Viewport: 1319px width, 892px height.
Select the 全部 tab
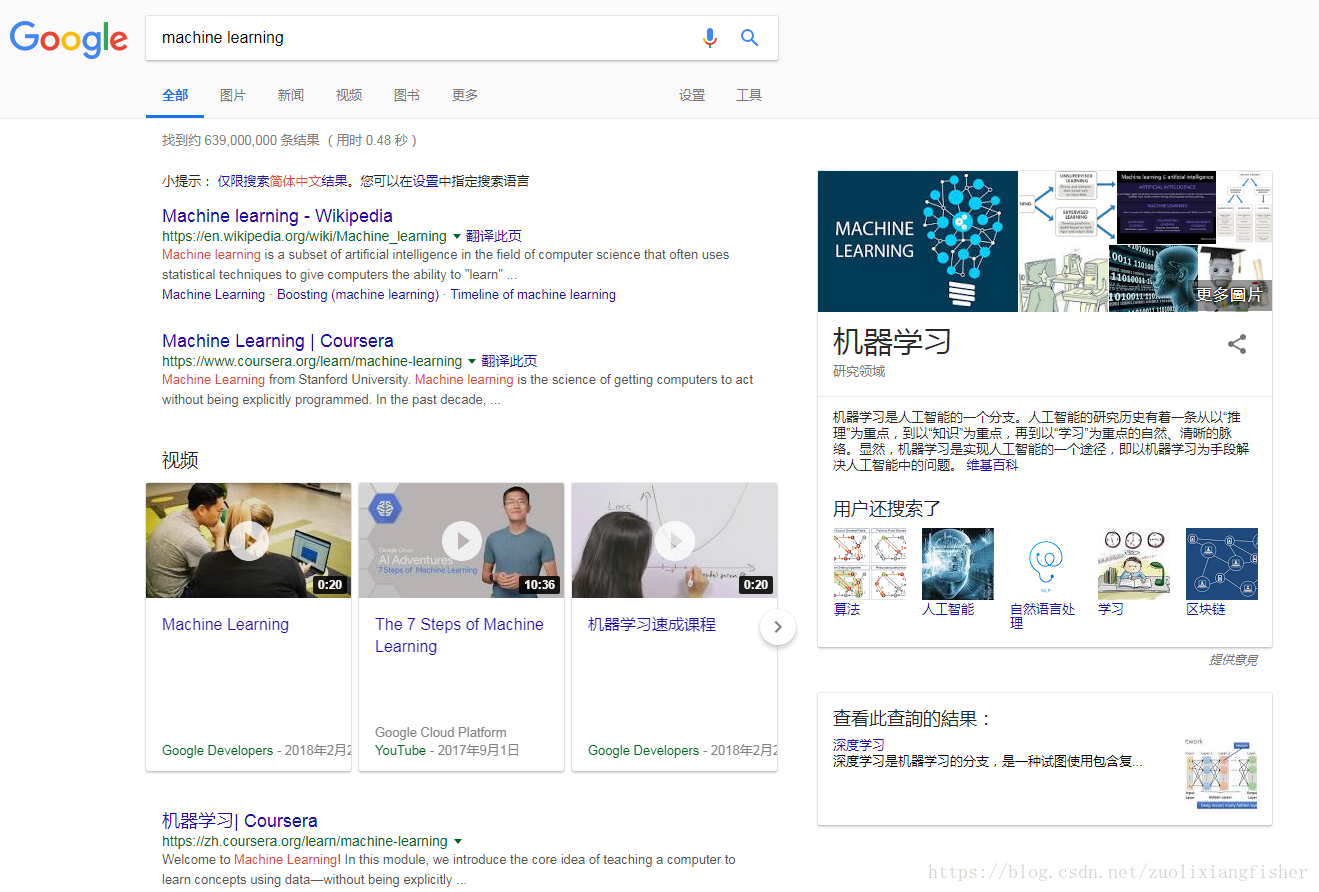(x=175, y=95)
